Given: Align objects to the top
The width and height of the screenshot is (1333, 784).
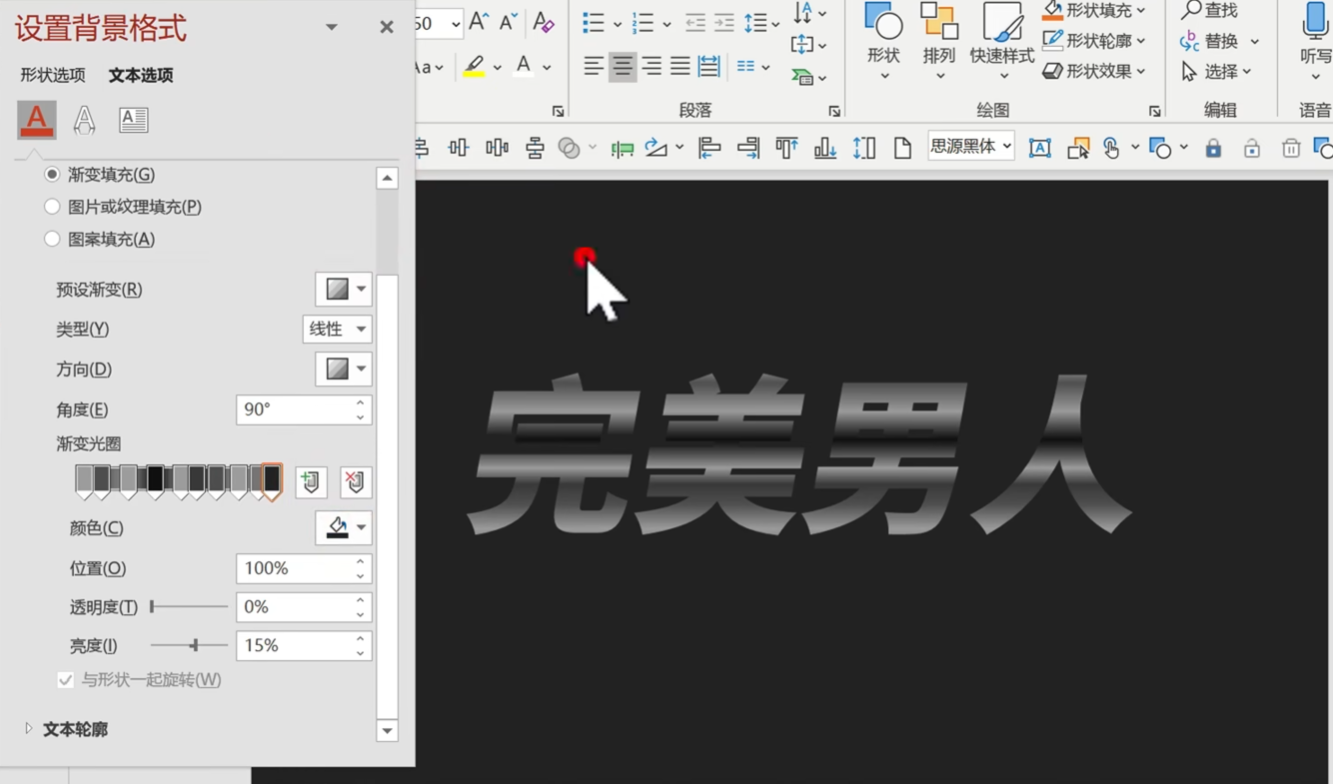Looking at the screenshot, I should click(x=787, y=148).
